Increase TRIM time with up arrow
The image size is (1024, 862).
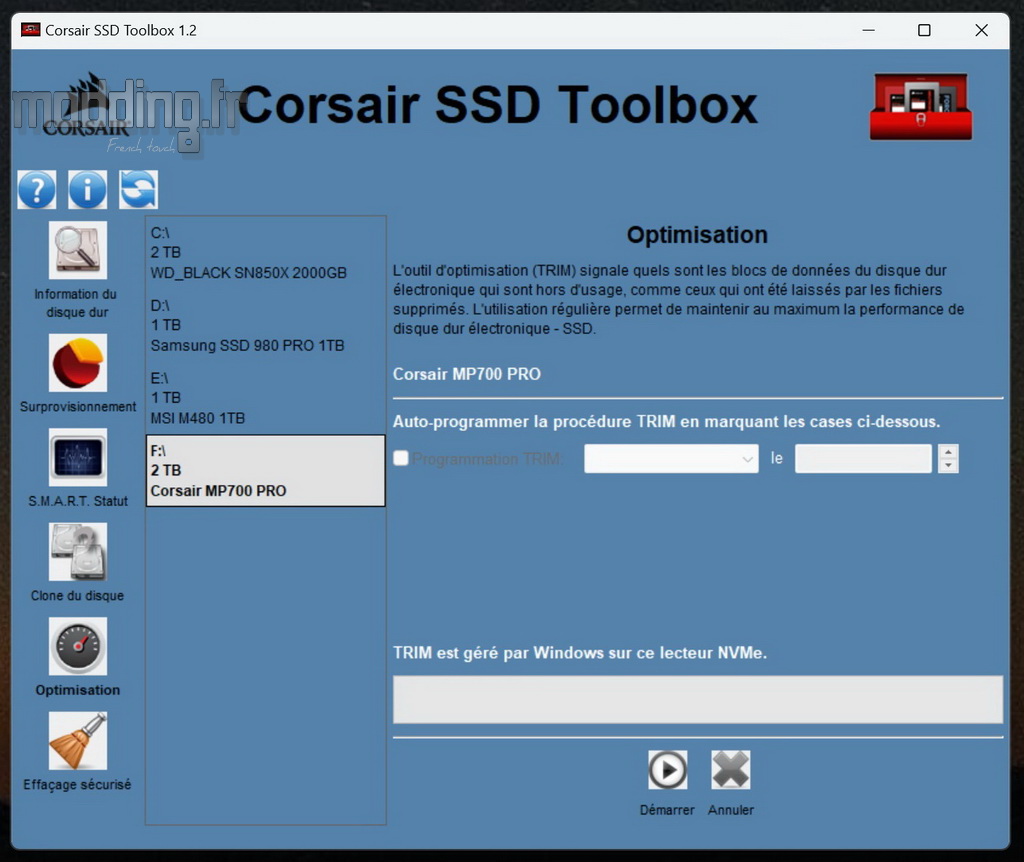pyautogui.click(x=948, y=451)
